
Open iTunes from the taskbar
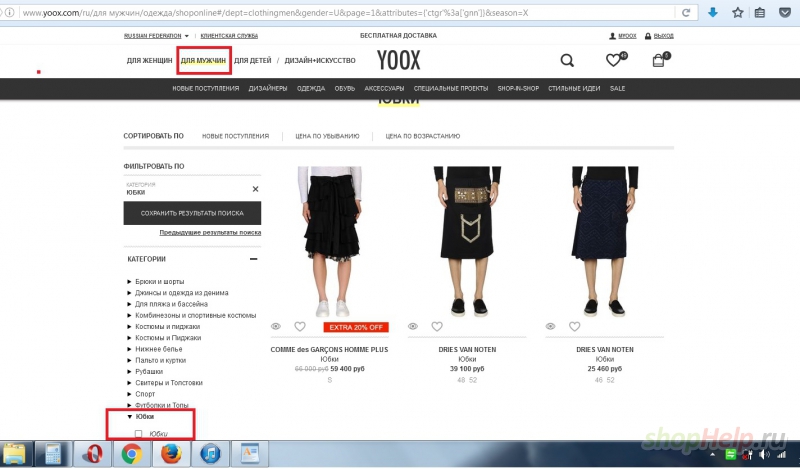click(210, 454)
